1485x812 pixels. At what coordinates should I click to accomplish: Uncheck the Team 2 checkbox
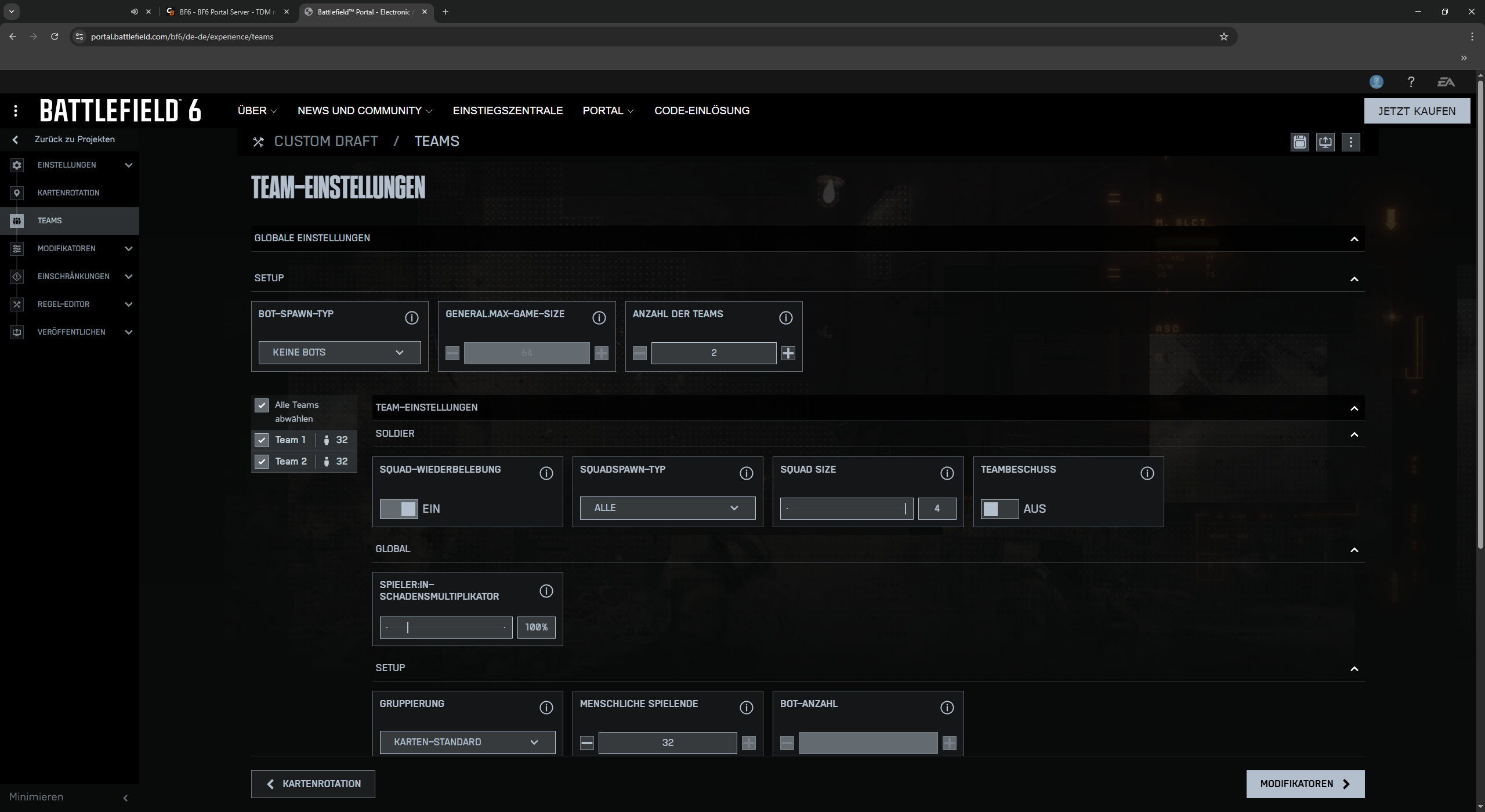262,462
